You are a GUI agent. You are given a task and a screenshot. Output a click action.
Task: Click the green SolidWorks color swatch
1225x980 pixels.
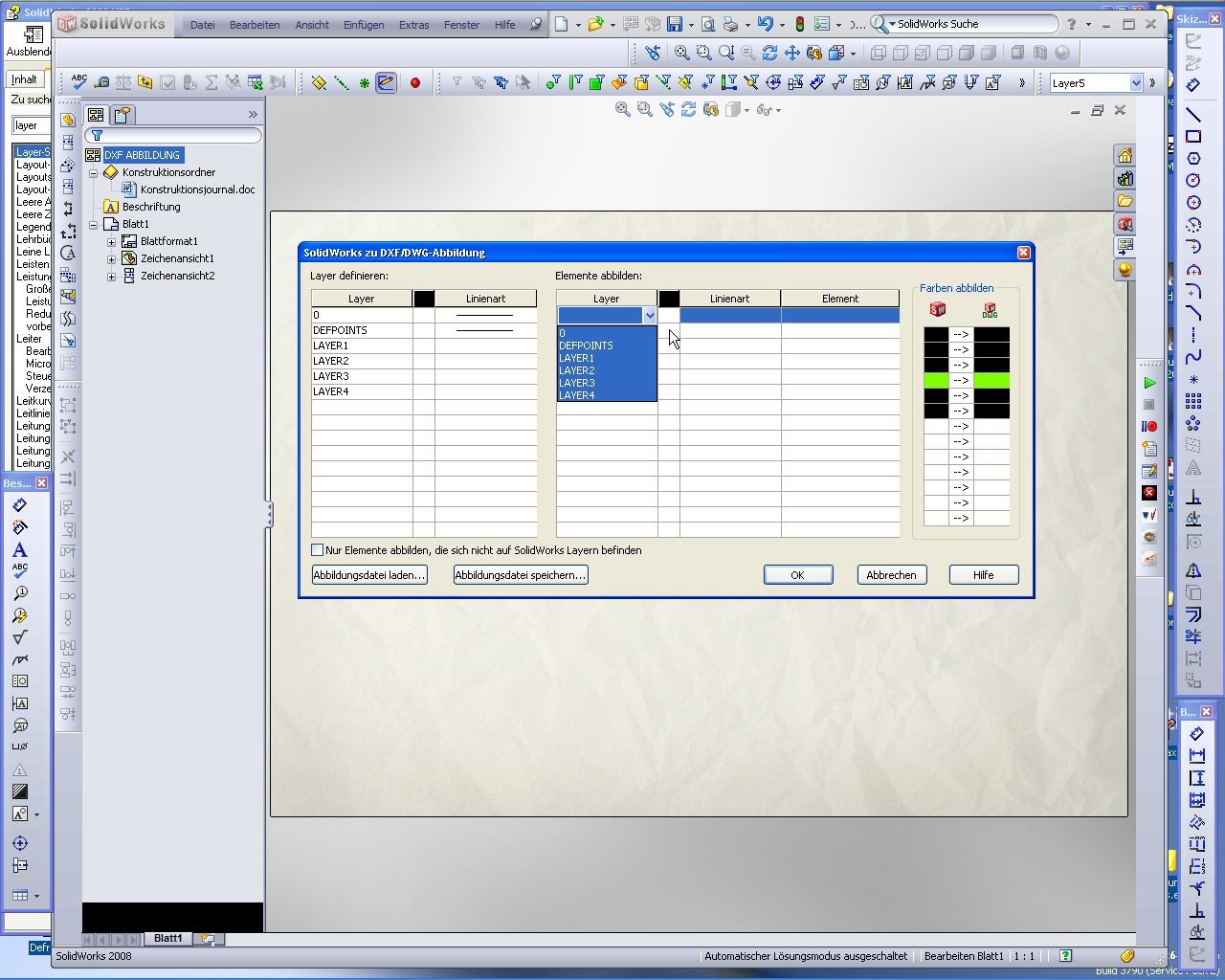(x=936, y=381)
